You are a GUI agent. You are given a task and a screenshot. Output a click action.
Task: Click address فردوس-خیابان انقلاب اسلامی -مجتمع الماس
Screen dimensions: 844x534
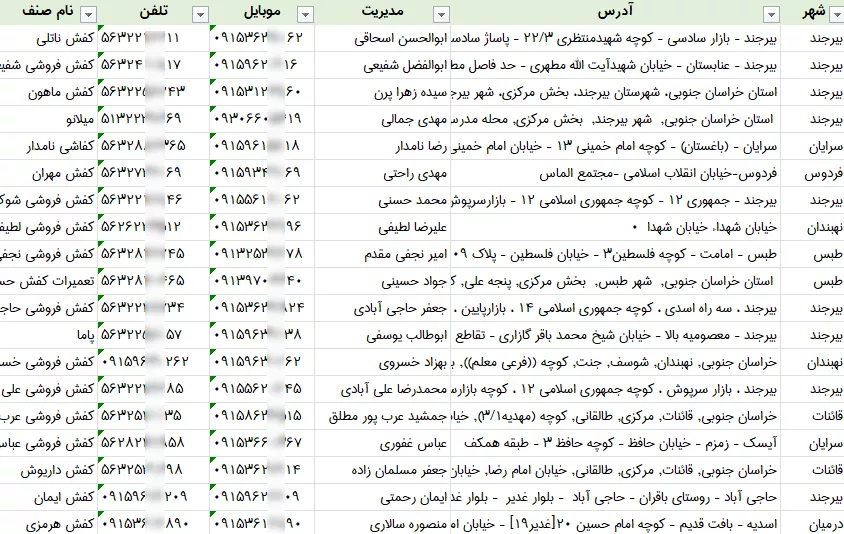tap(615, 173)
